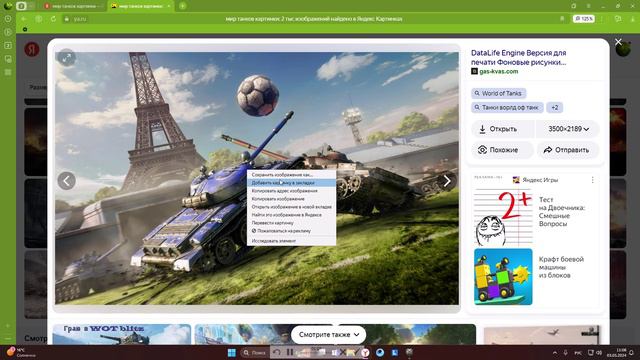The height and width of the screenshot is (360, 640).
Task: Open the sidebar grid apps icon
Action: (x=8, y=72)
